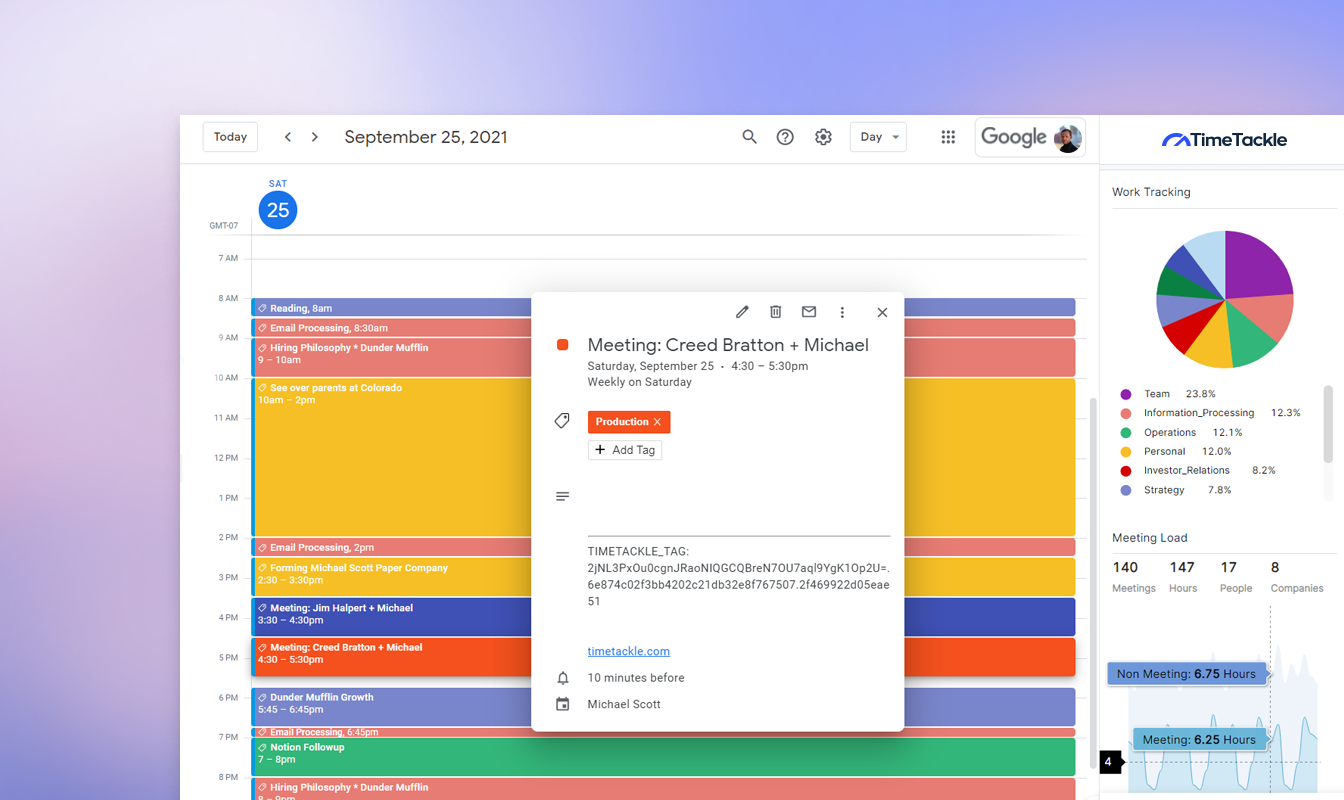1344x800 pixels.
Task: Click the popup event title text
Action: [728, 345]
